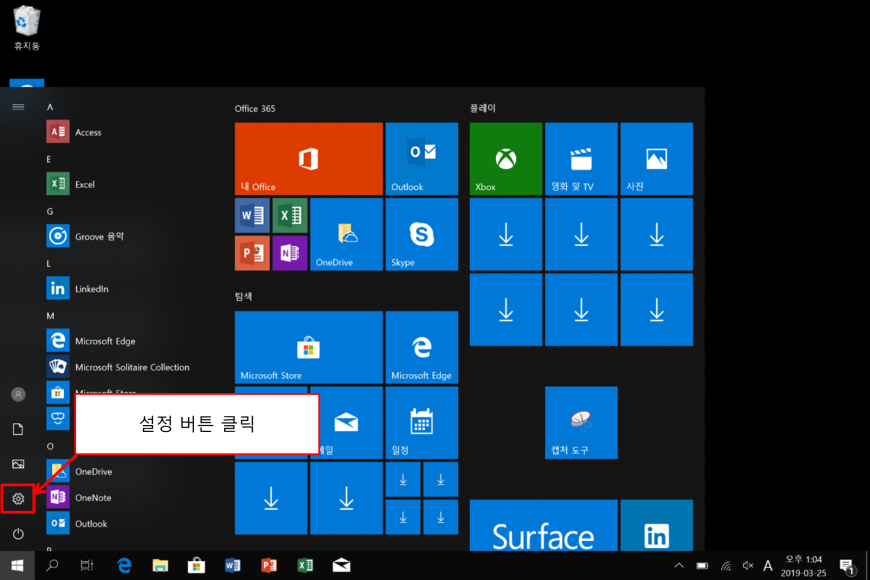
Task: Click letter G header in app list
Action: click(50, 211)
